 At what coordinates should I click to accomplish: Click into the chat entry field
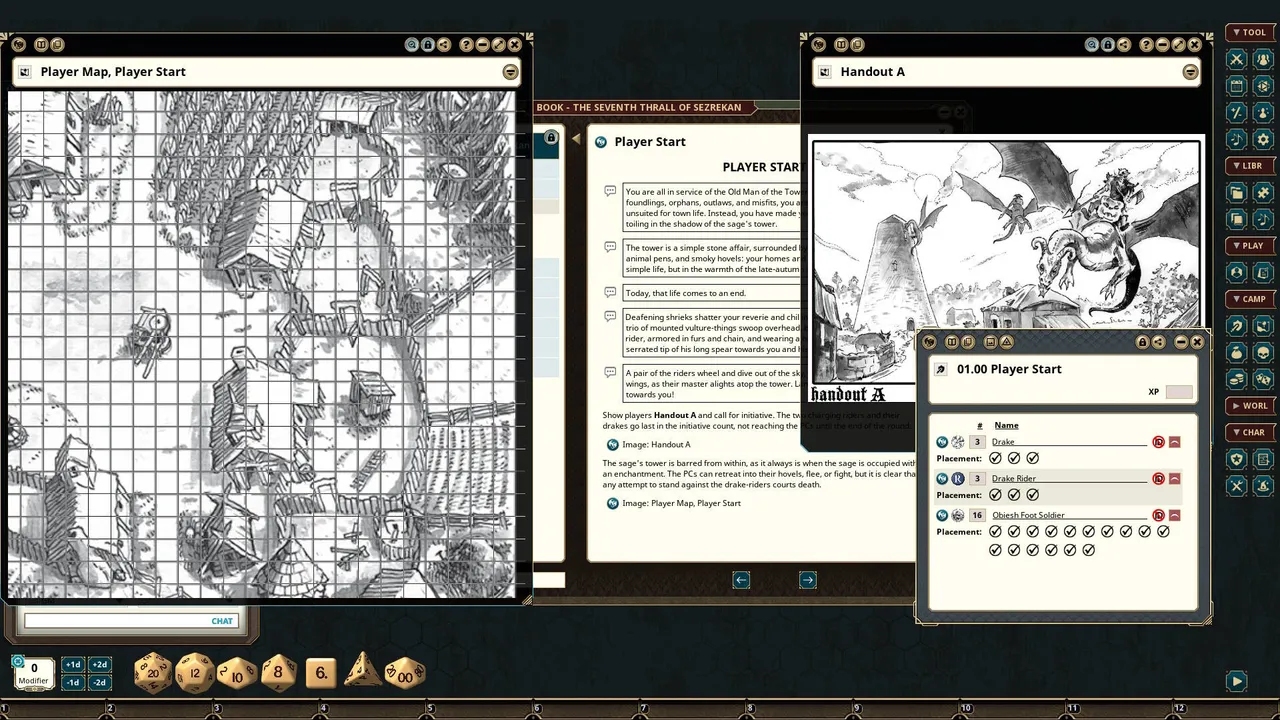click(x=130, y=621)
